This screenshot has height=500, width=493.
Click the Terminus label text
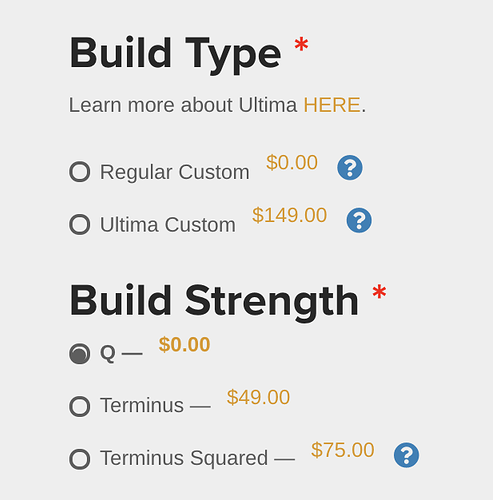142,405
